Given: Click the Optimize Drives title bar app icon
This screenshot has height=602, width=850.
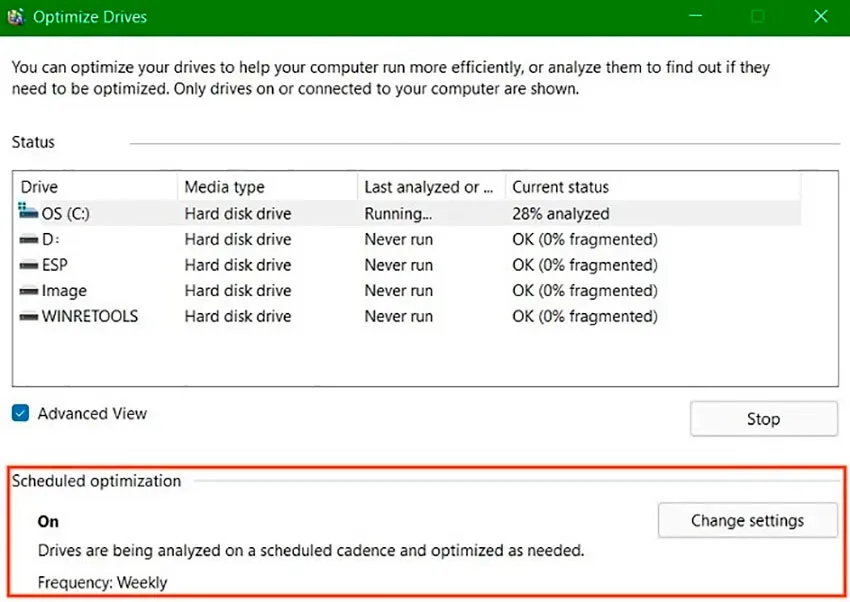Looking at the screenshot, I should pos(16,17).
